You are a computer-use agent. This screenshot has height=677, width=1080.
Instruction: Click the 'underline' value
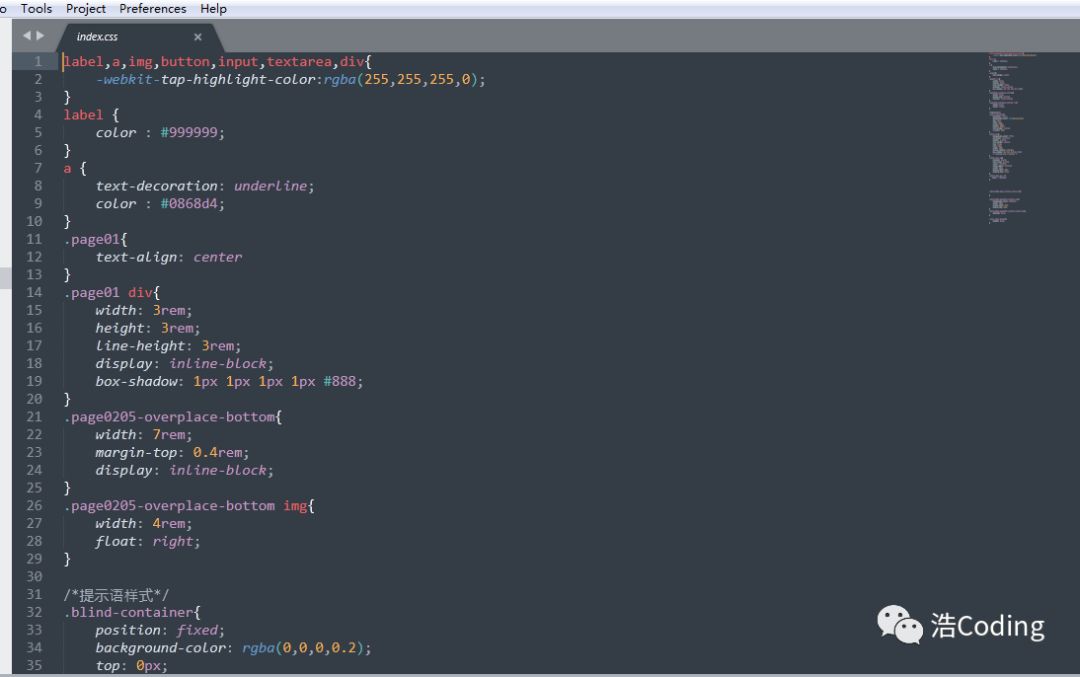(271, 186)
